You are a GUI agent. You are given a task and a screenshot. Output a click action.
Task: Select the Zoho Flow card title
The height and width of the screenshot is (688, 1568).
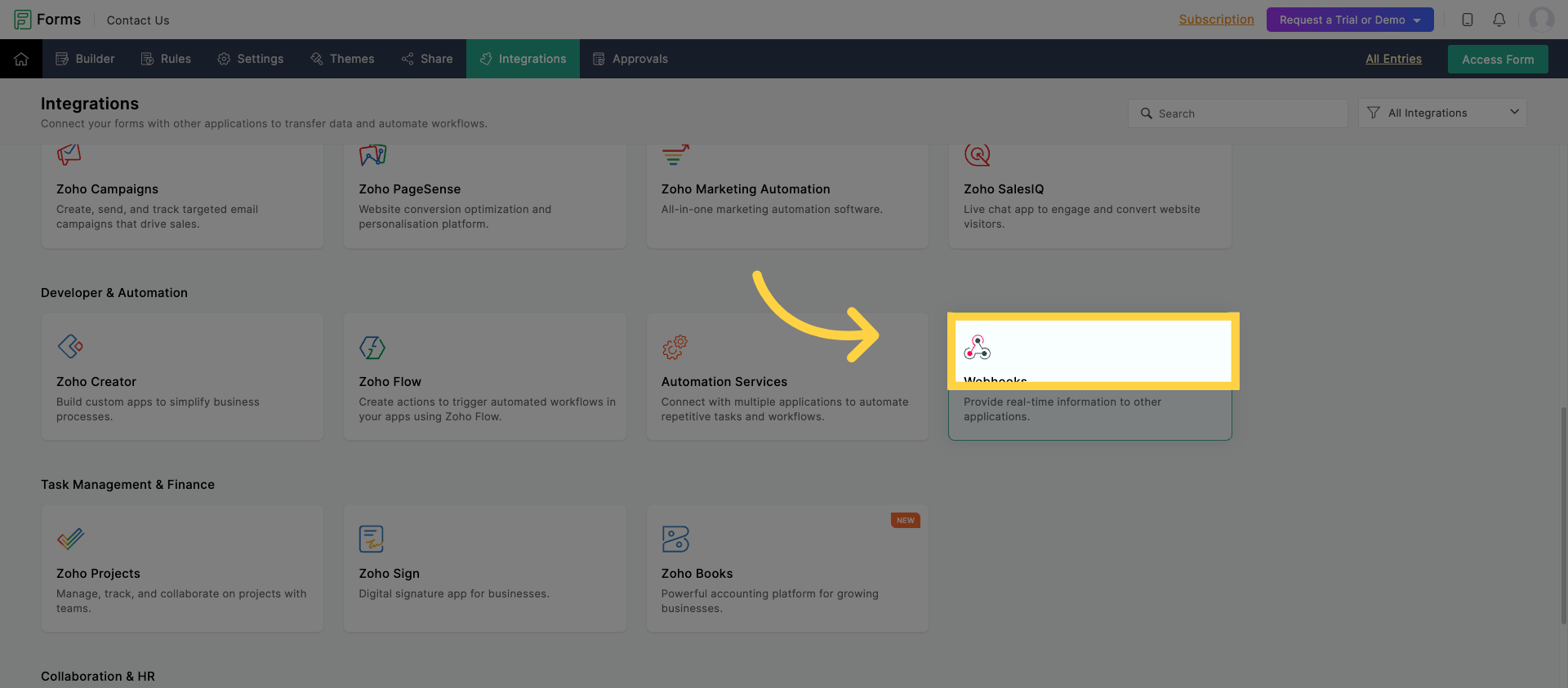[390, 382]
